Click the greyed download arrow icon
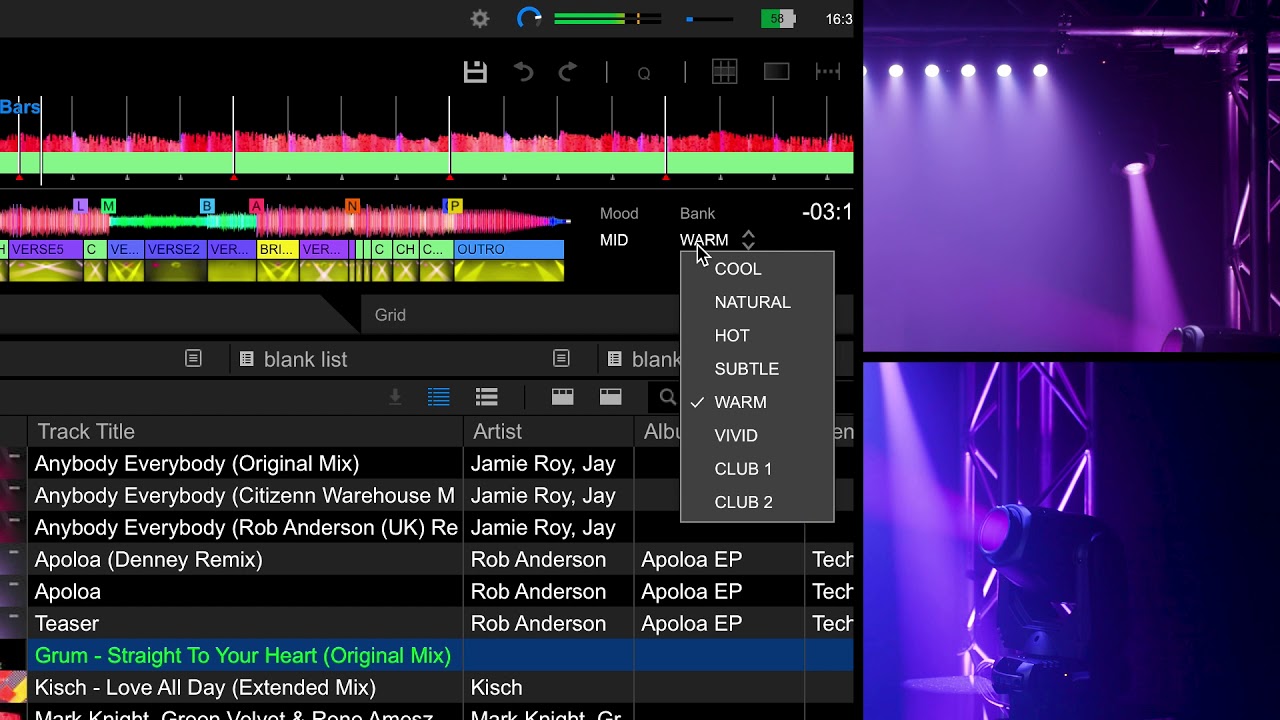The width and height of the screenshot is (1280, 720). point(395,397)
